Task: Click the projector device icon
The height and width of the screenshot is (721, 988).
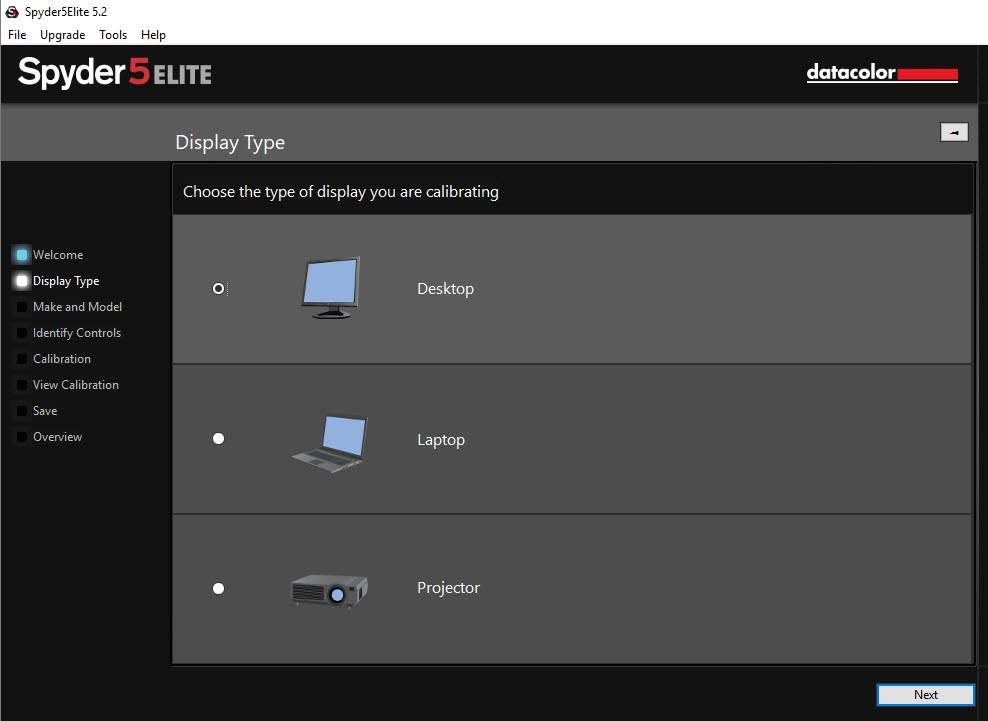Action: pyautogui.click(x=330, y=591)
